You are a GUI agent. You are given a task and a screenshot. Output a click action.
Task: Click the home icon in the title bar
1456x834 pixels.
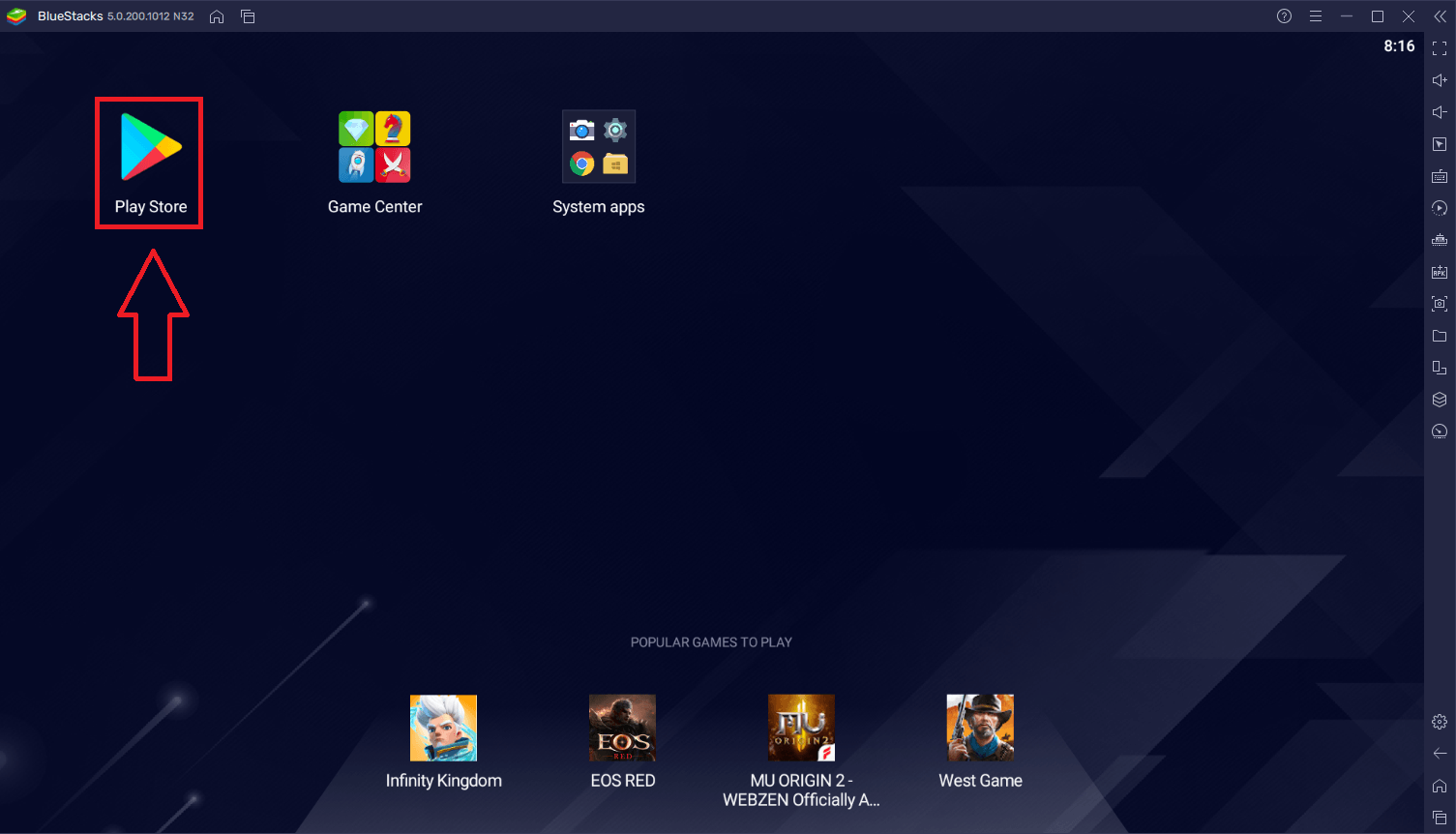click(x=217, y=16)
